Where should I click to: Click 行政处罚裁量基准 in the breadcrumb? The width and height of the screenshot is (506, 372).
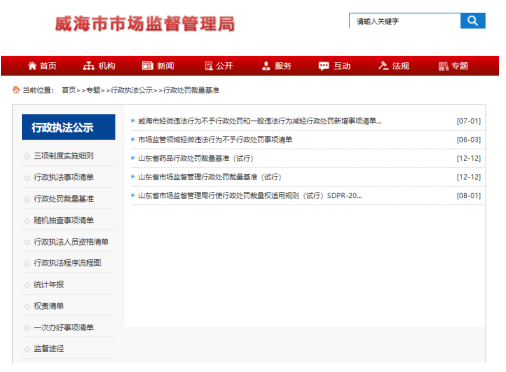191,90
